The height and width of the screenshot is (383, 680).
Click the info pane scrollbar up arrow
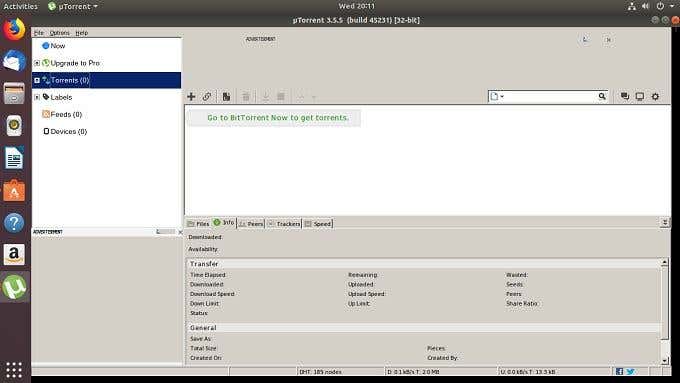point(664,262)
